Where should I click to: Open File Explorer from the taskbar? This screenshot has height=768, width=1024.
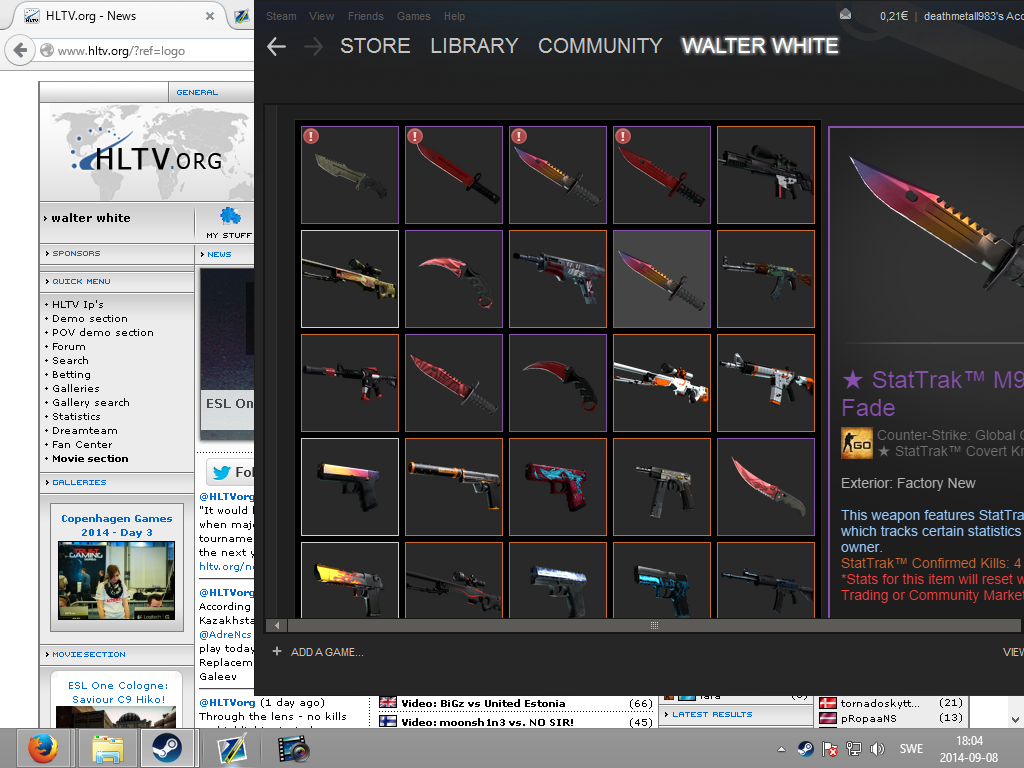point(108,749)
